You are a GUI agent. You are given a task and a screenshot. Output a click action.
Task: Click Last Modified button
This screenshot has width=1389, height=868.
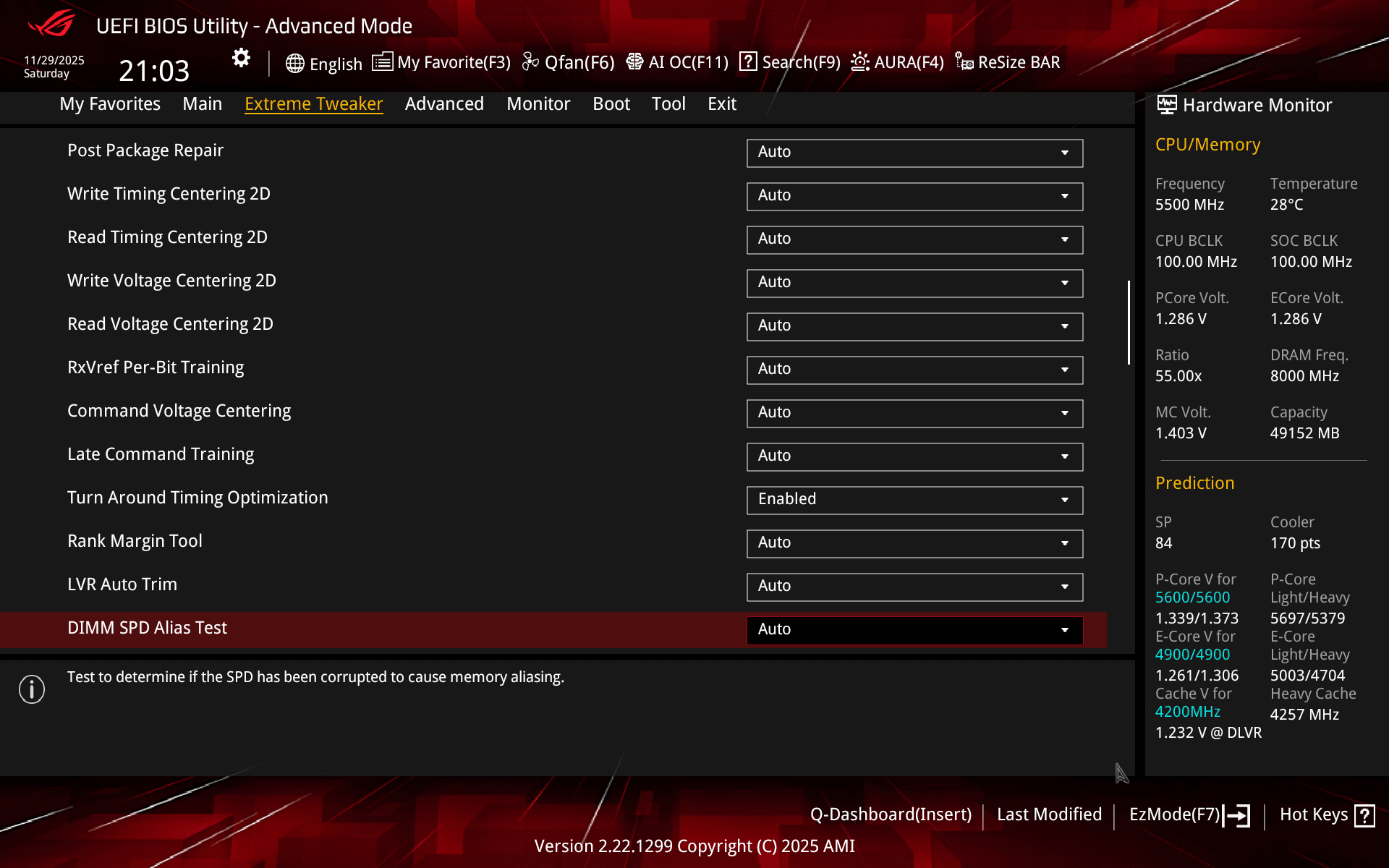(1049, 814)
